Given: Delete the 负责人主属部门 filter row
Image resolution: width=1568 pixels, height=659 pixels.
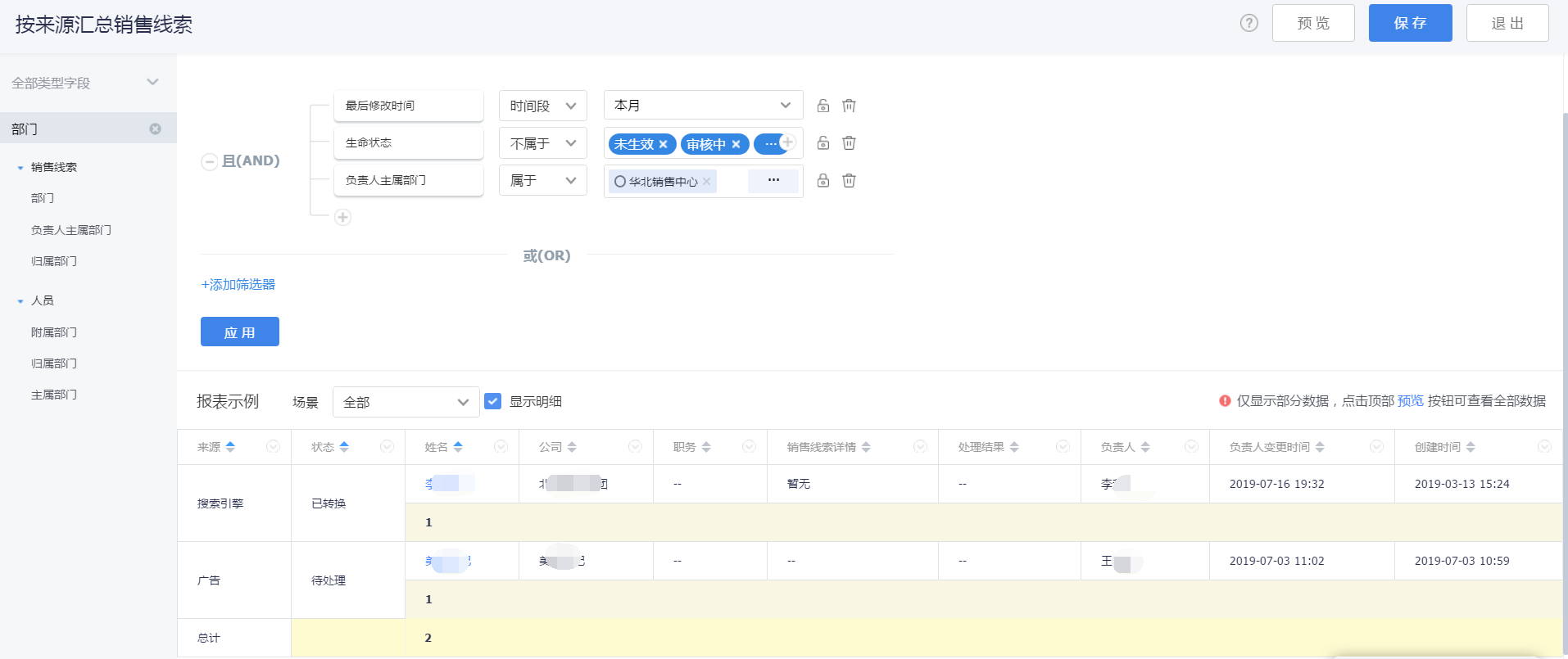Looking at the screenshot, I should click(849, 181).
